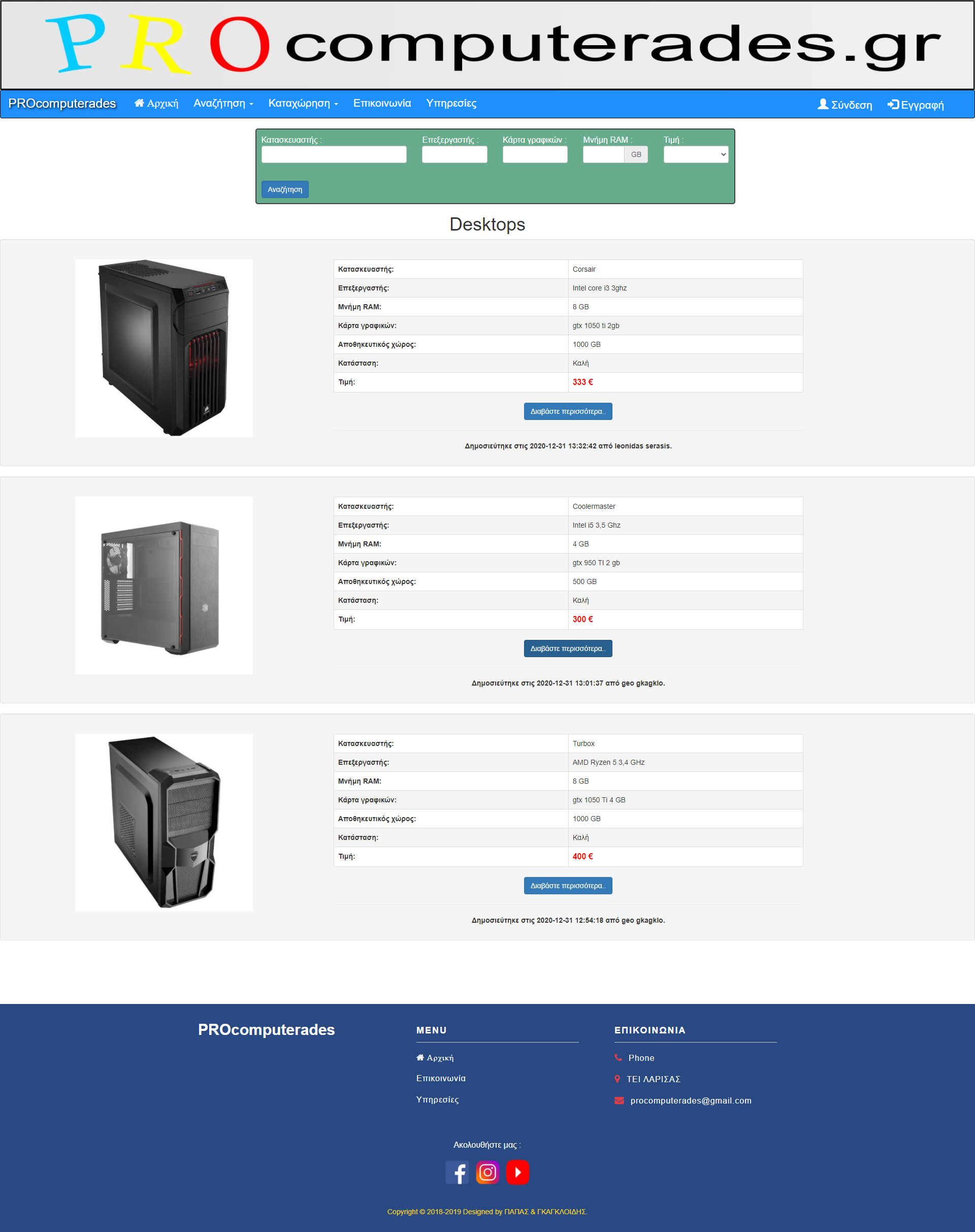
Task: Open Επικοινωνία in the top navbar
Action: pyautogui.click(x=382, y=103)
